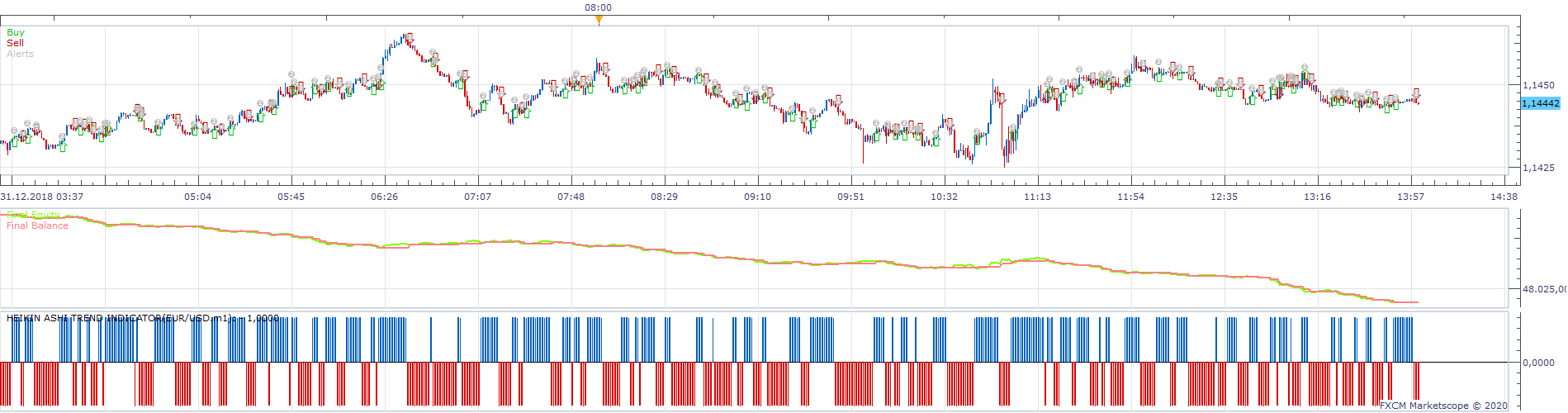Select the Heikin Ashi Trend Indicator title
This screenshot has width=1568, height=413.
[x=143, y=318]
